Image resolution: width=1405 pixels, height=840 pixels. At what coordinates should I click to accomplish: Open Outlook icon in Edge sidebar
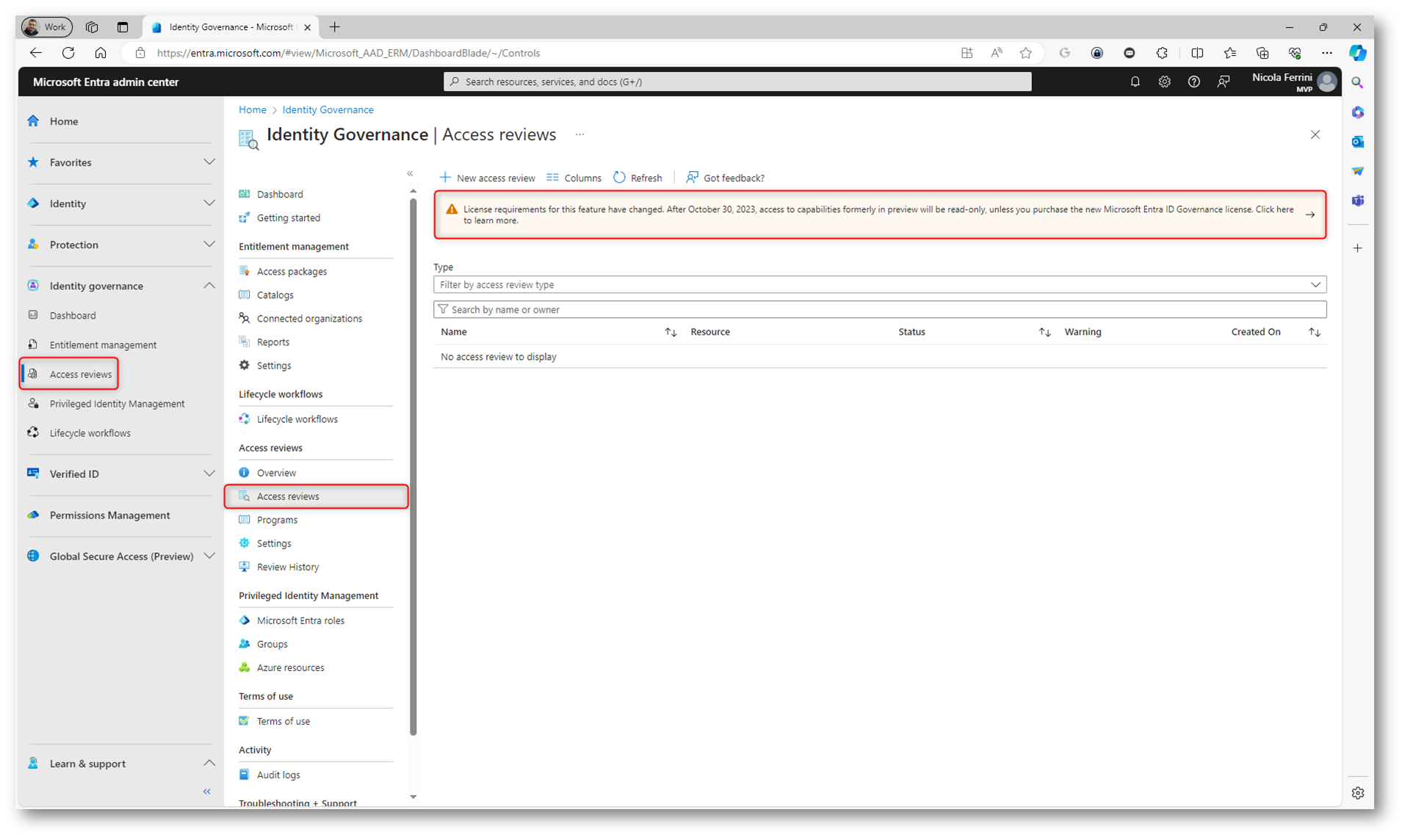pyautogui.click(x=1357, y=142)
